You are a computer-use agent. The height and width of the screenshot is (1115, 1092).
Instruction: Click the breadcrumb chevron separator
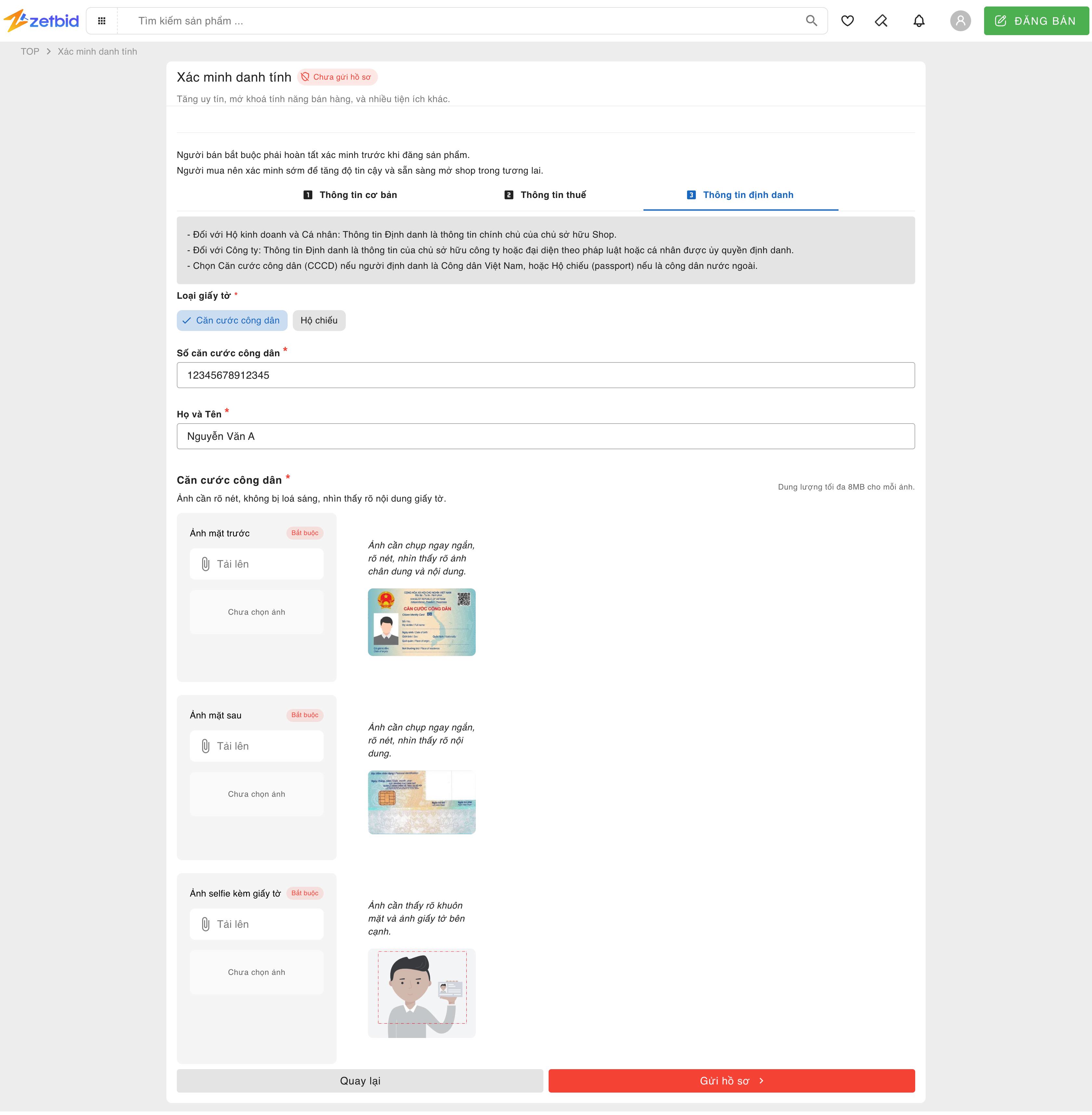click(x=49, y=52)
